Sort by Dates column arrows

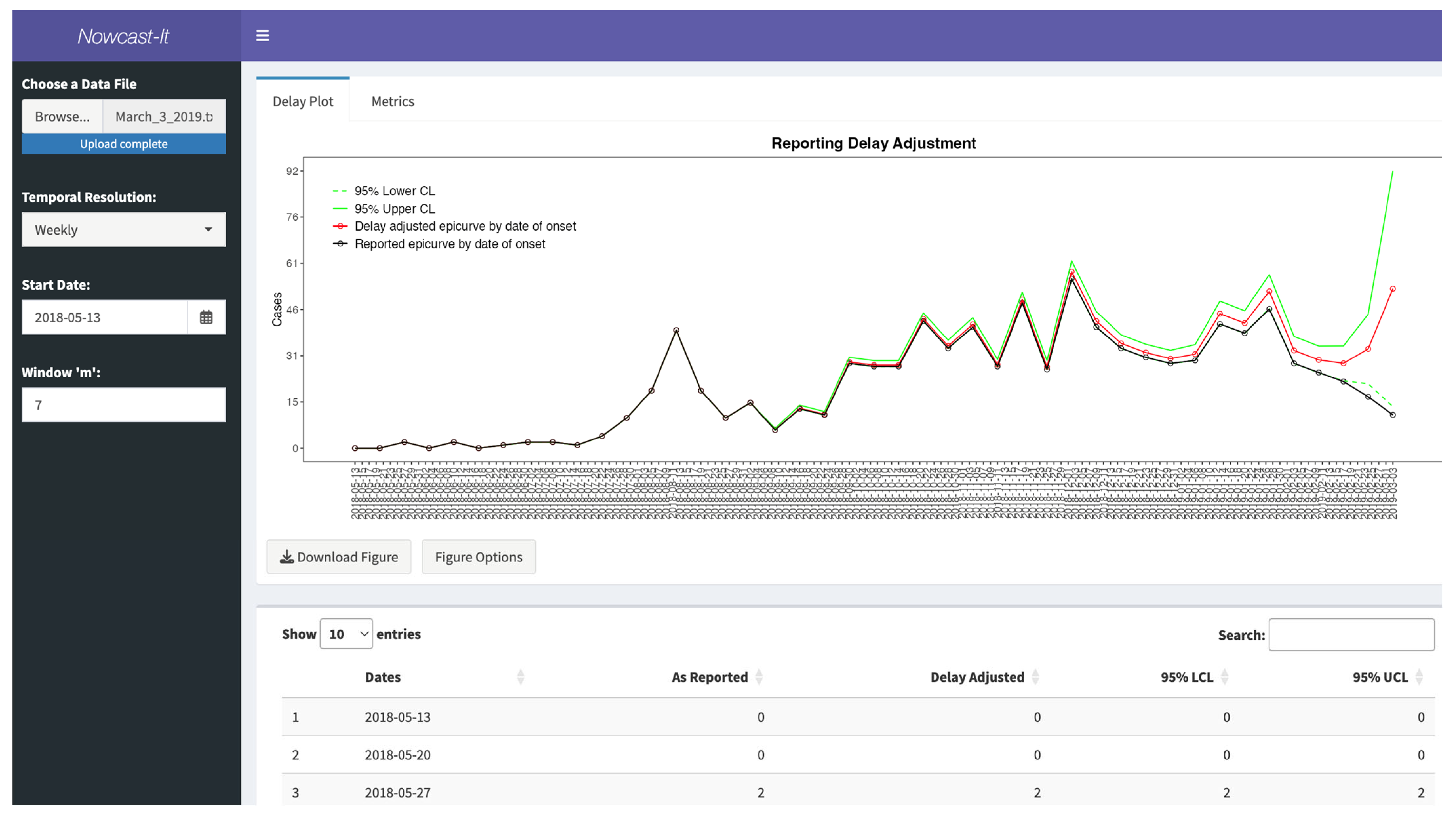521,677
